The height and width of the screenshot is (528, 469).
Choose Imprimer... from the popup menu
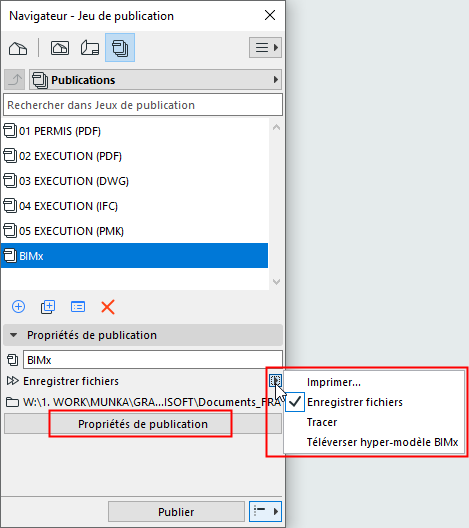tap(334, 382)
